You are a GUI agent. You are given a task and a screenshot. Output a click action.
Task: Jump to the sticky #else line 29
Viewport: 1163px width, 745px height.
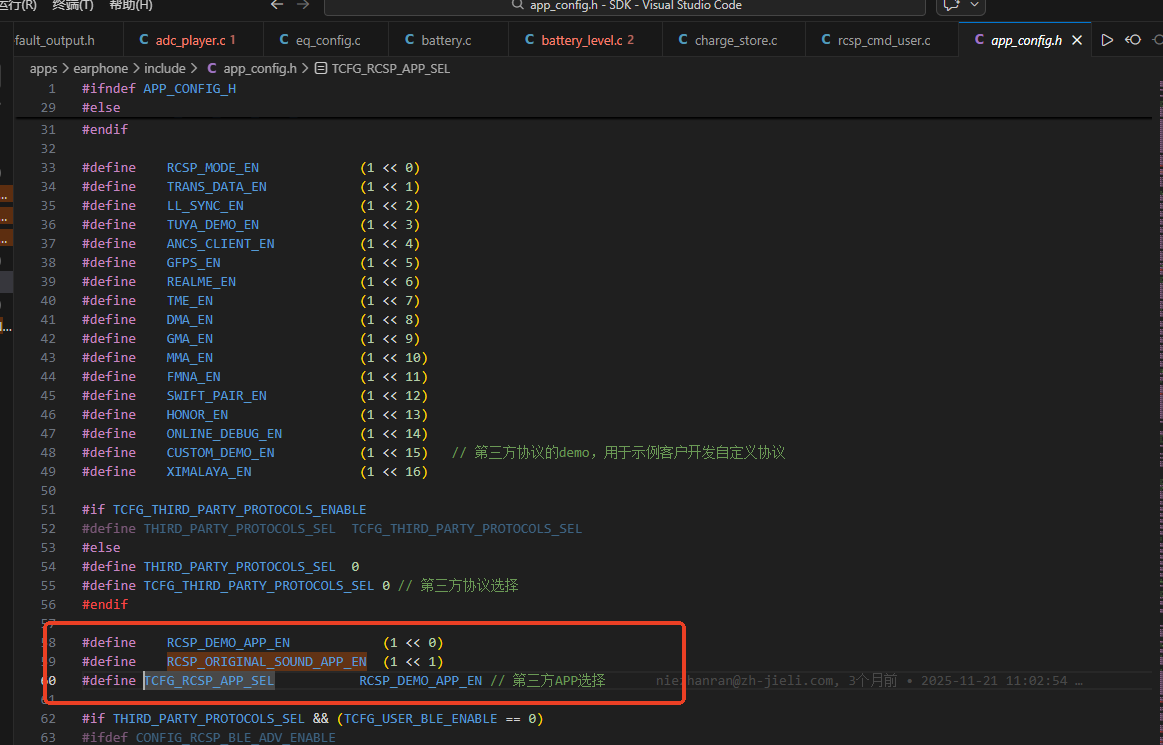101,108
